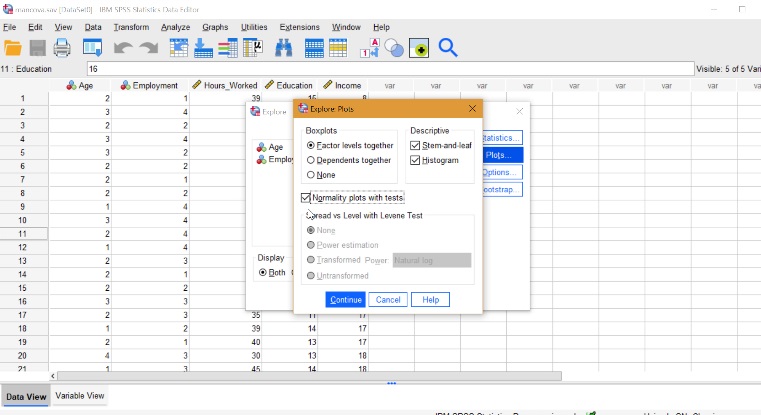
Task: Click the Go to Variable down-arrow icon
Action: [x=203, y=48]
